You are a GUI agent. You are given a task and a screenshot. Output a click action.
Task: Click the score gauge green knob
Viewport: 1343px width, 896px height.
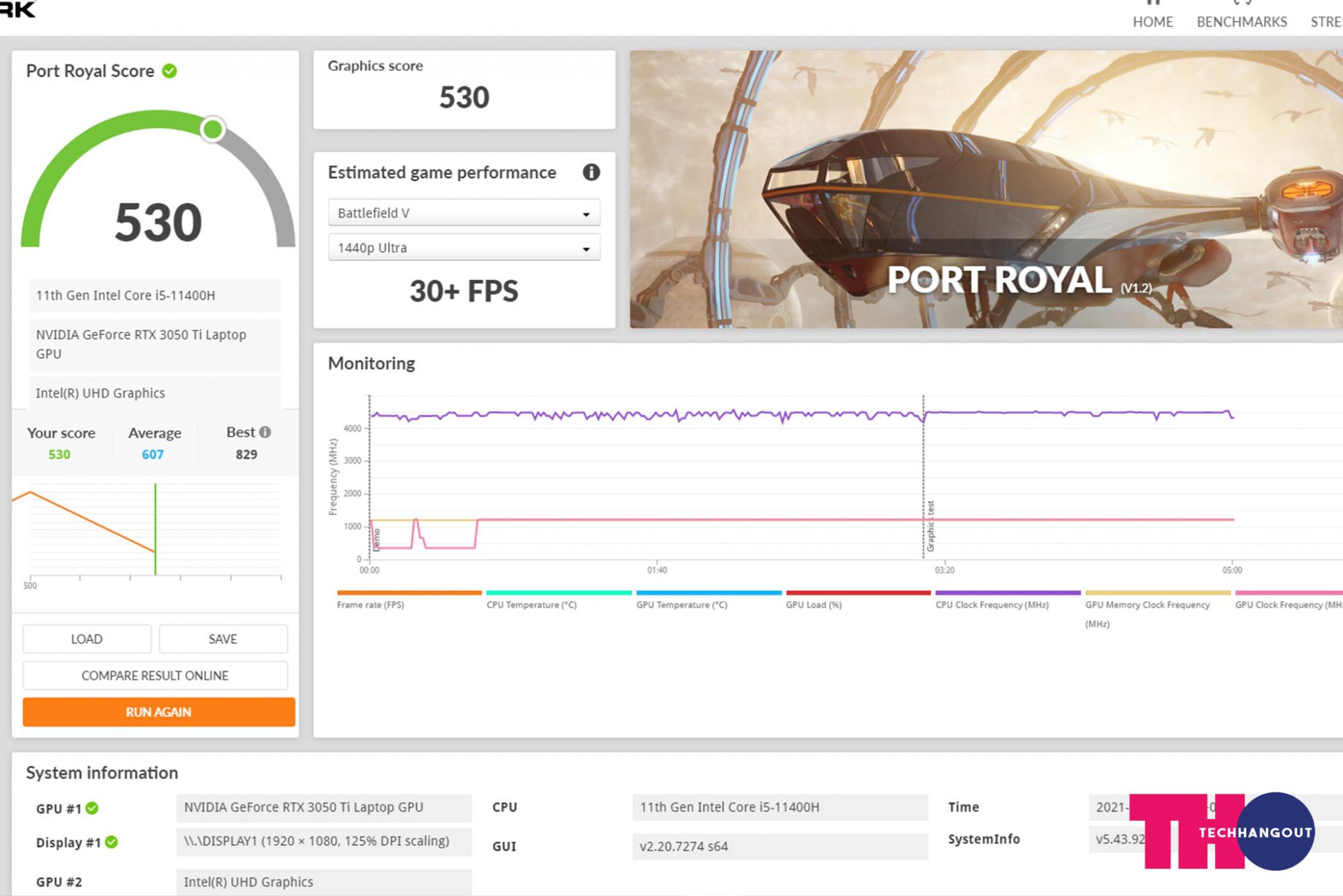pos(212,129)
